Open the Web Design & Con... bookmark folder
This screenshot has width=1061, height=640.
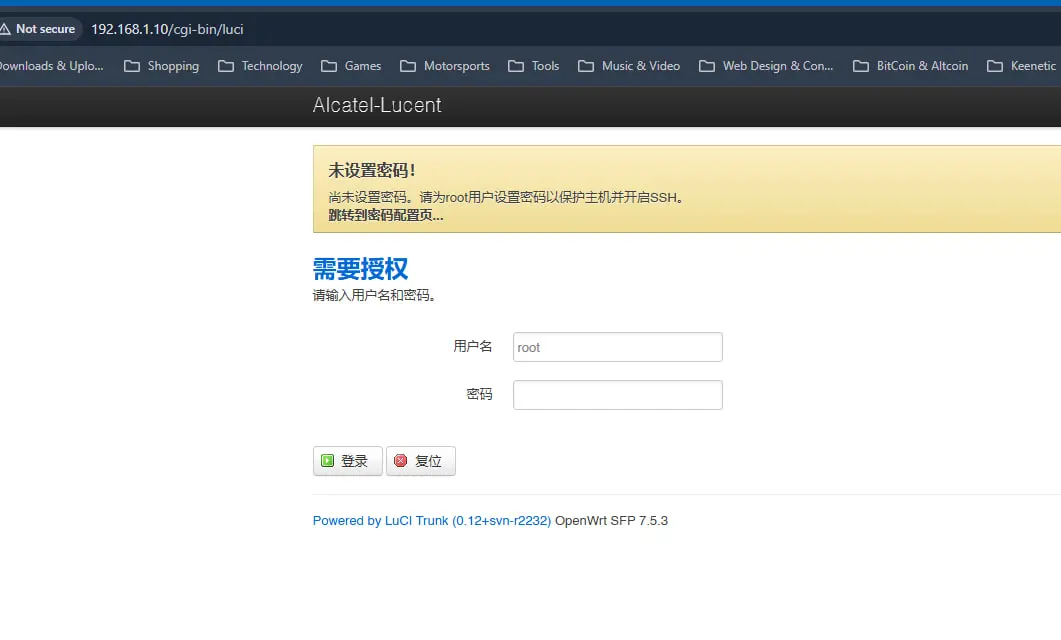(766, 66)
